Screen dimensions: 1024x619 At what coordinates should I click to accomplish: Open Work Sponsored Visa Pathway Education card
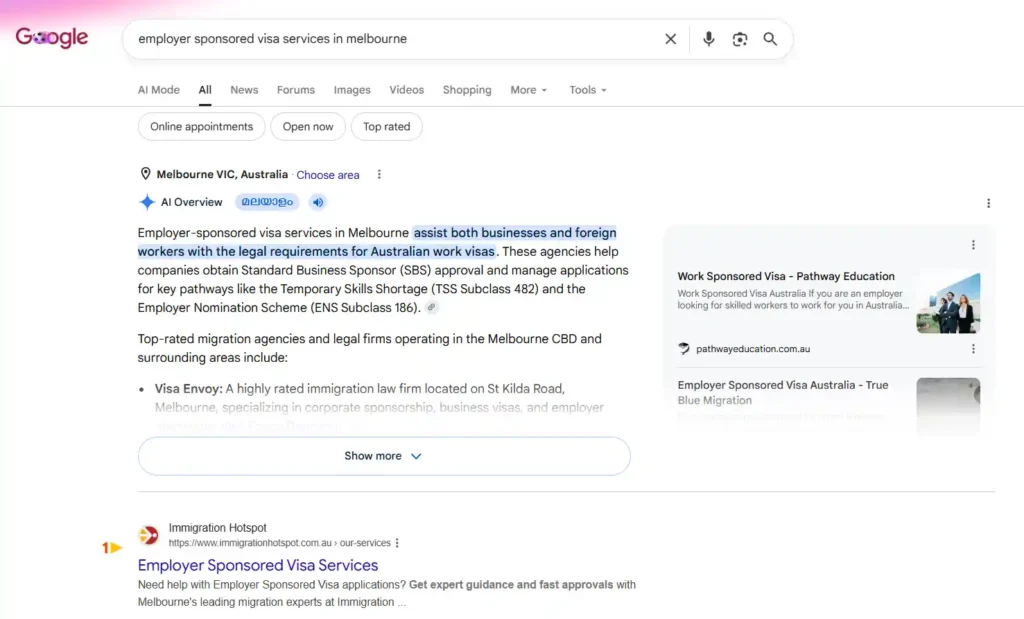tap(786, 276)
